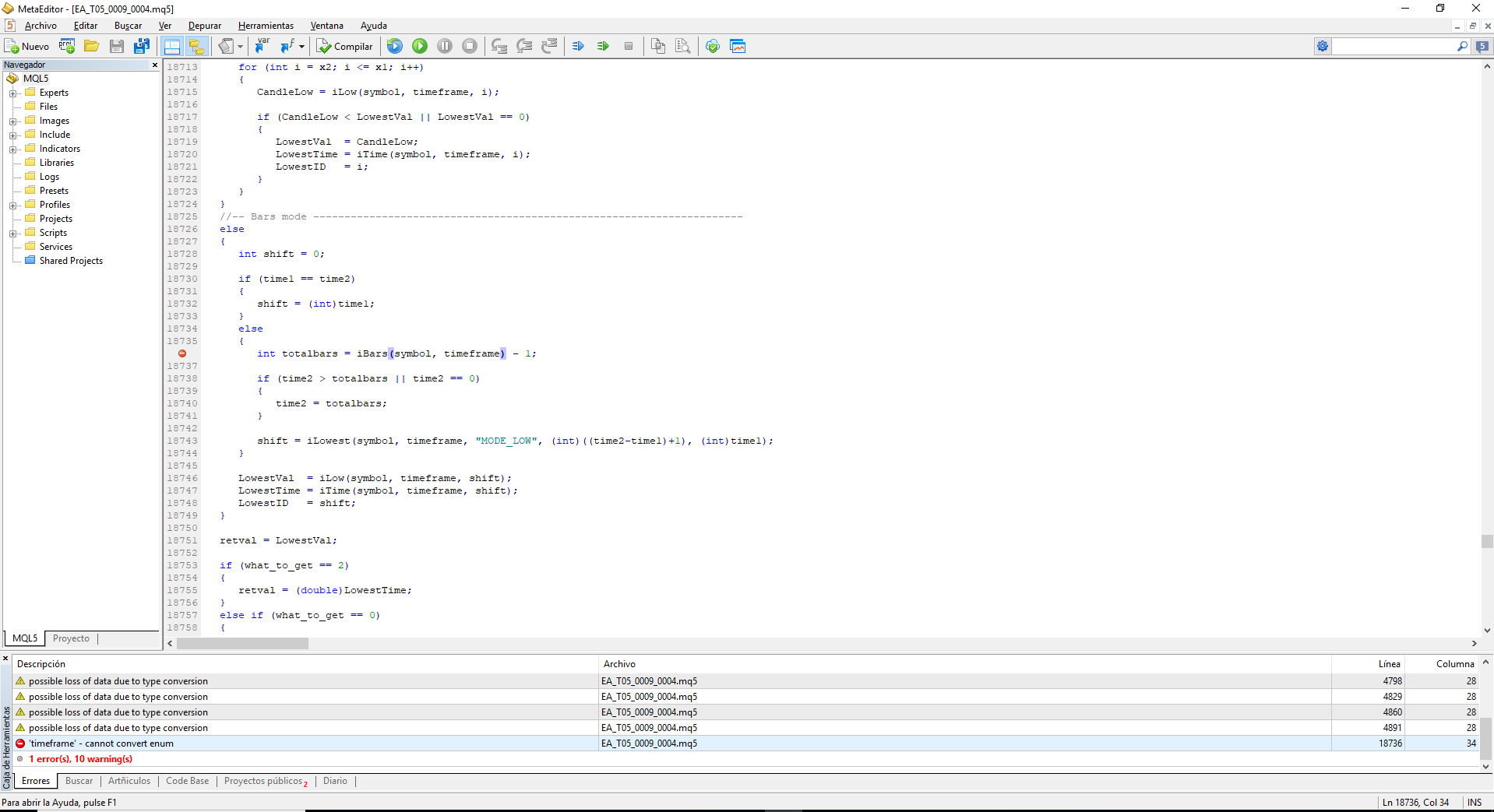Image resolution: width=1494 pixels, height=812 pixels.
Task: Click the search options gear icon
Action: click(1323, 47)
